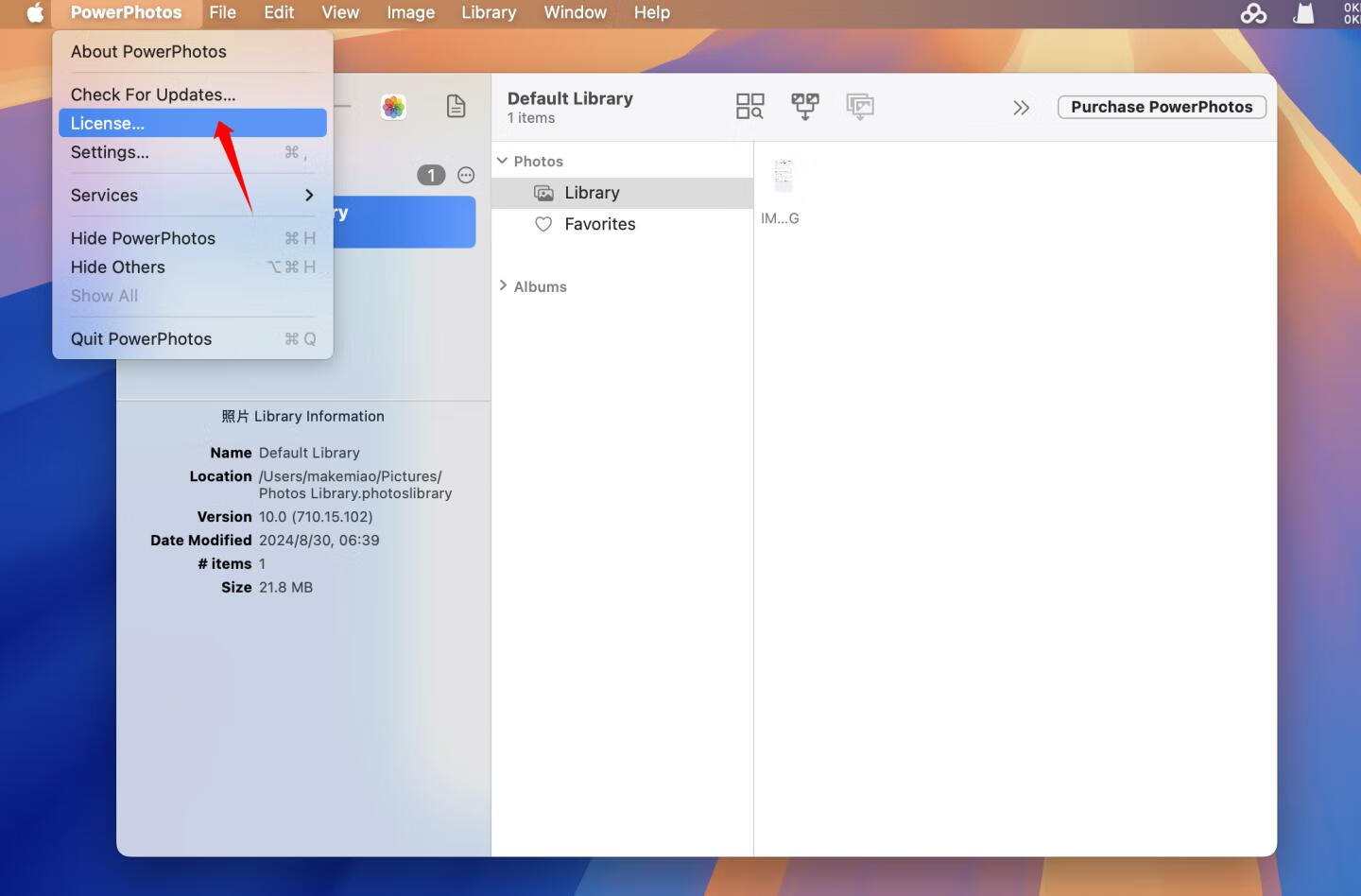The image size is (1361, 896).
Task: Open Settings... from the menu
Action: (193, 152)
